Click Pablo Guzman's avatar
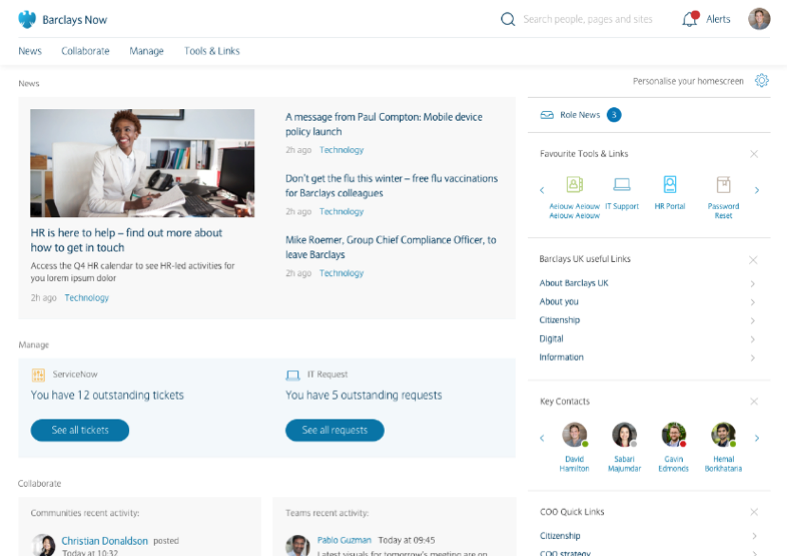This screenshot has width=787, height=556. click(x=298, y=545)
